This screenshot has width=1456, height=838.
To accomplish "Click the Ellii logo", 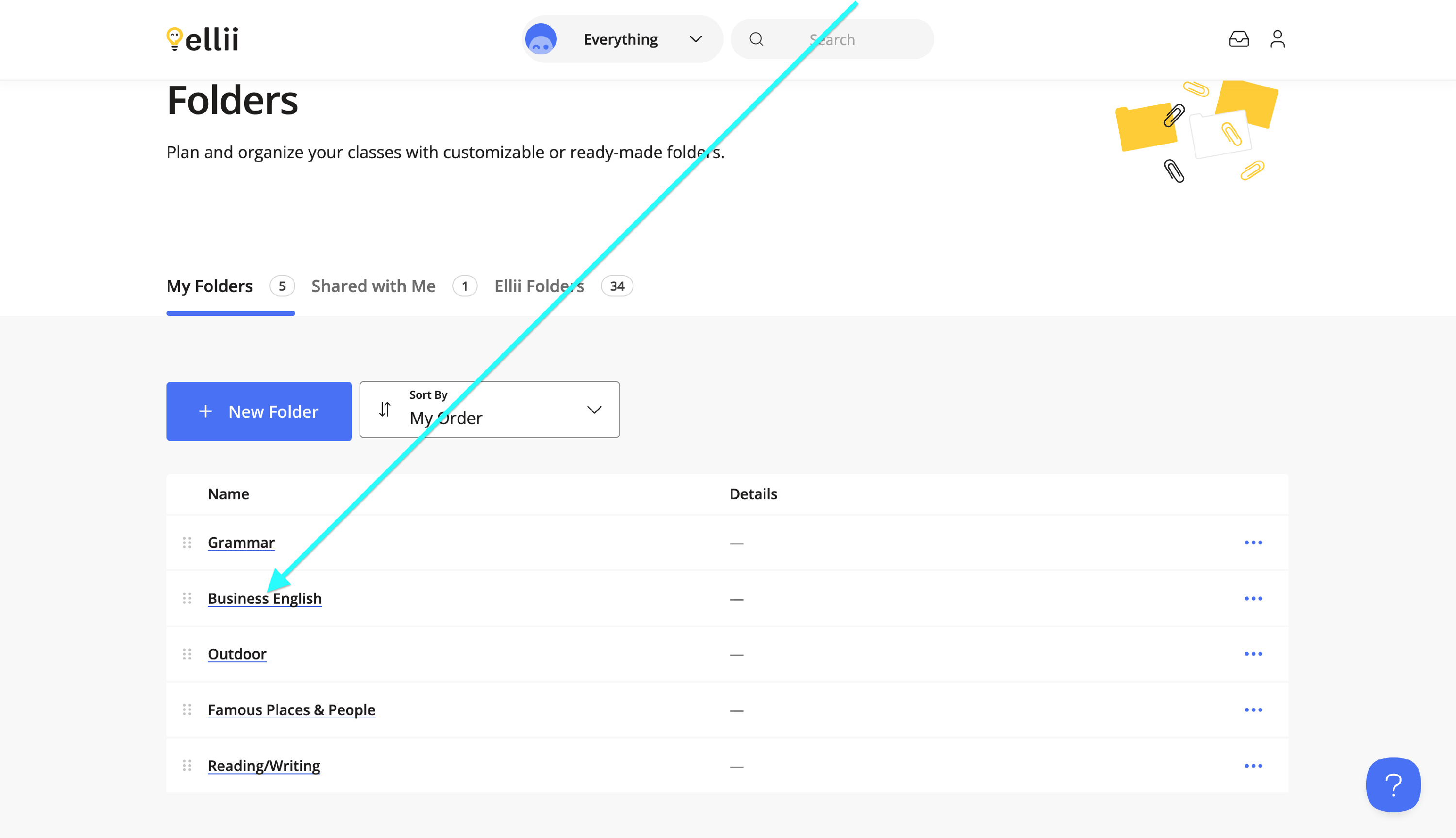I will point(202,39).
